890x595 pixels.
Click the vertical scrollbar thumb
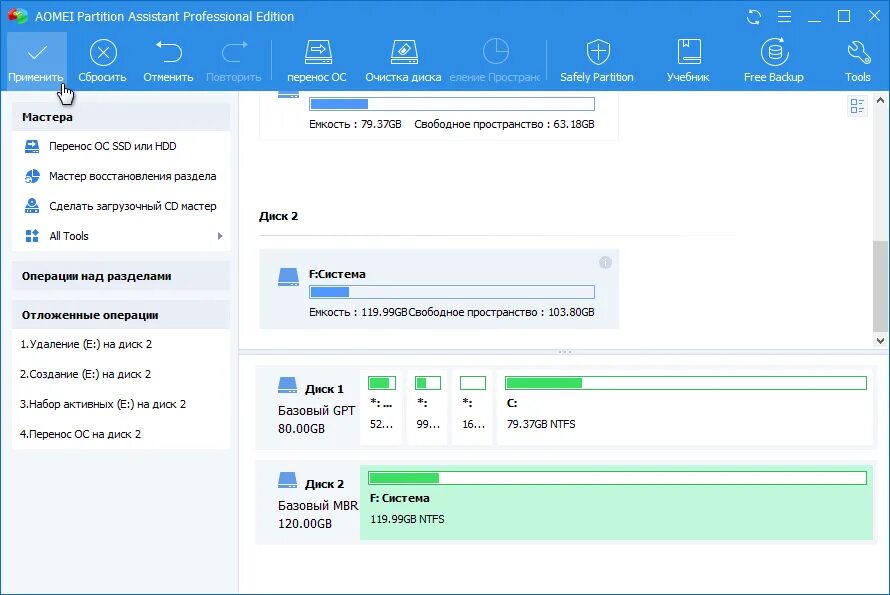[880, 286]
